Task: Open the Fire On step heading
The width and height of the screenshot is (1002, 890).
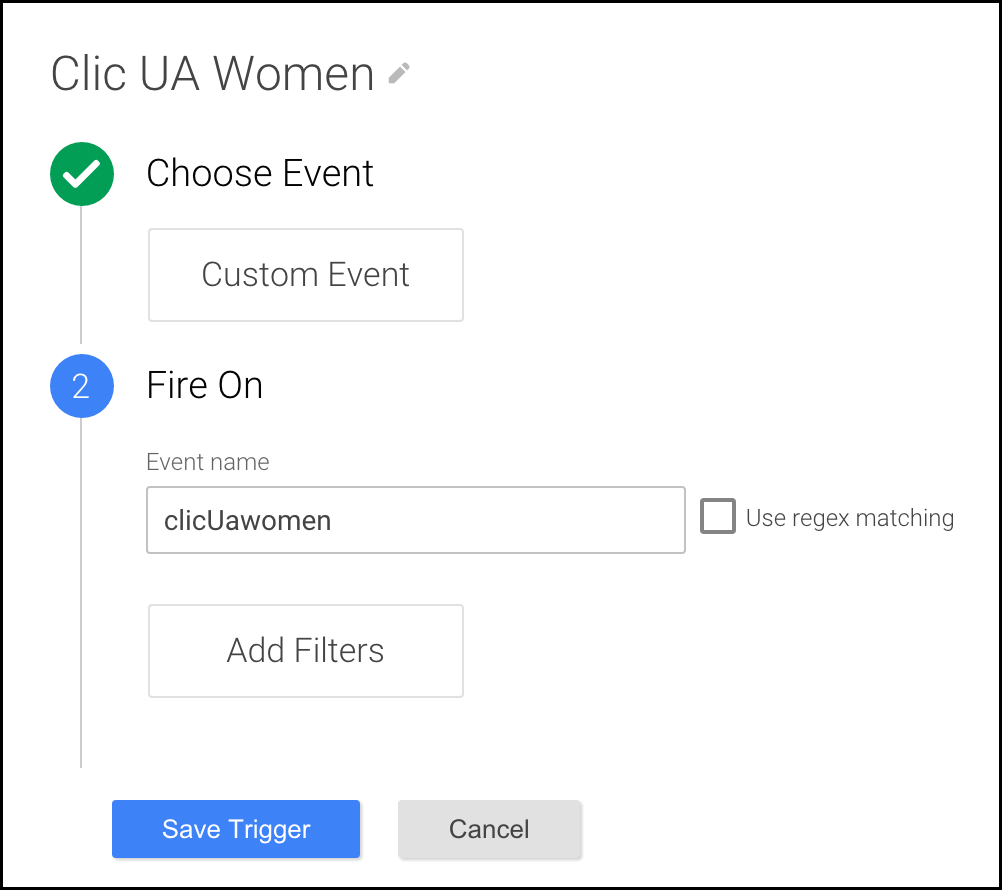Action: [204, 385]
